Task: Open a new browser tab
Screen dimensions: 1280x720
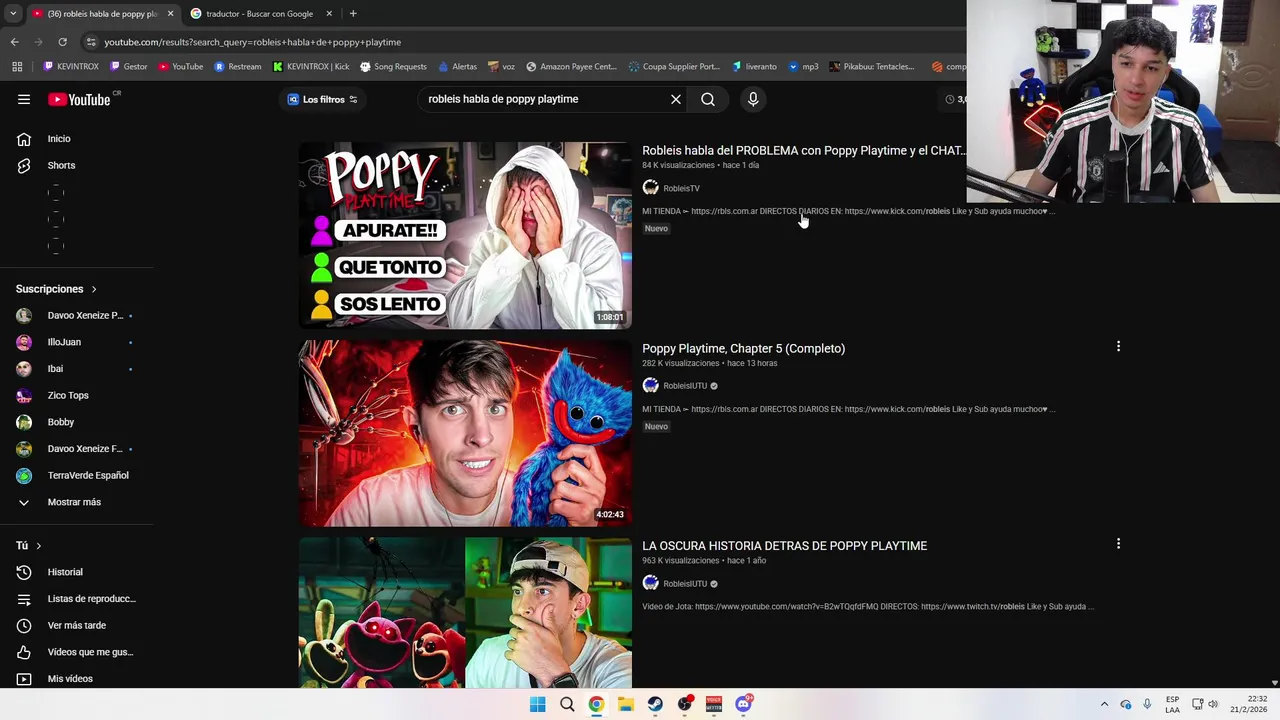Action: coord(353,14)
